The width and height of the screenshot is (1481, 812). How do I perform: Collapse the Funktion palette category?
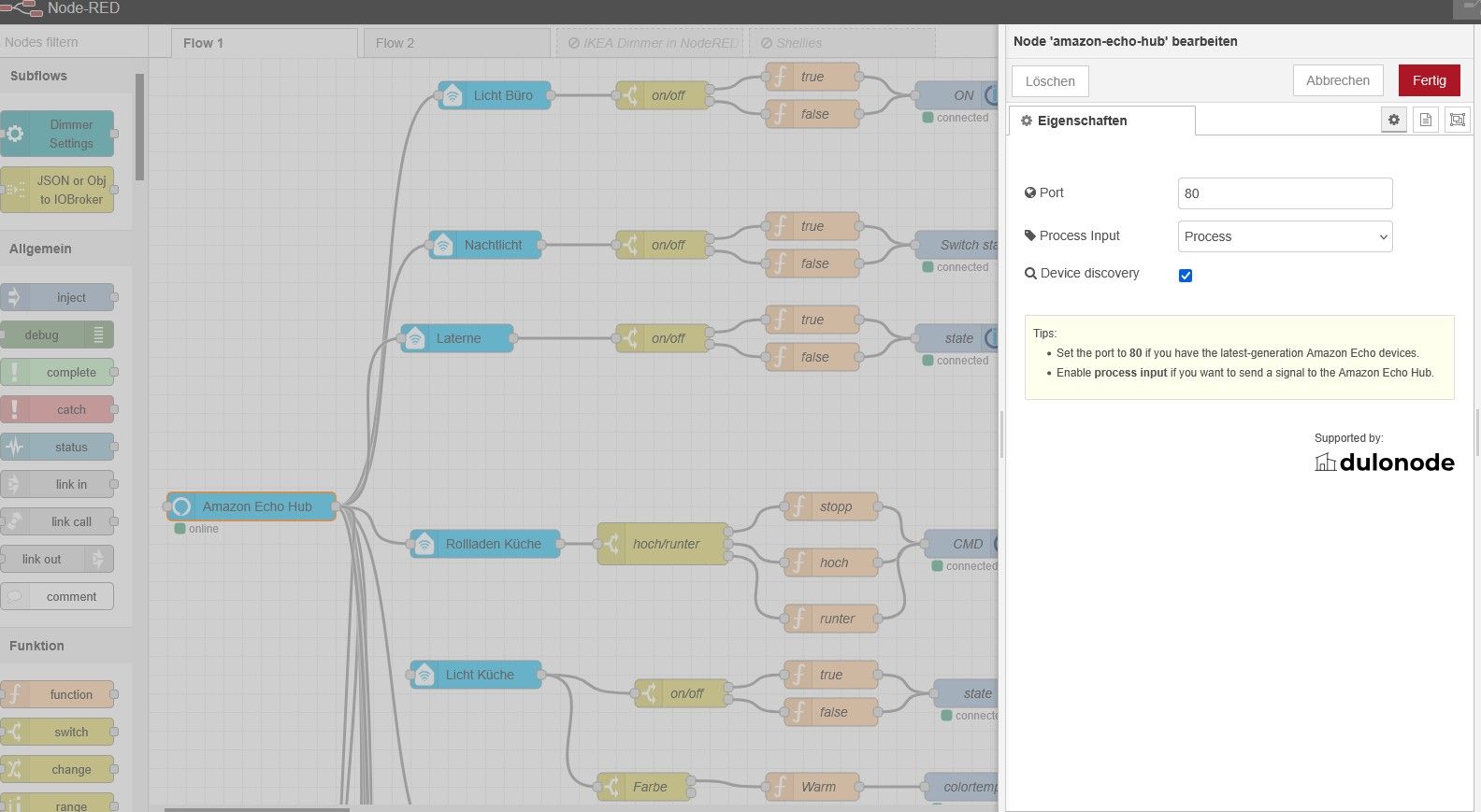[x=65, y=646]
